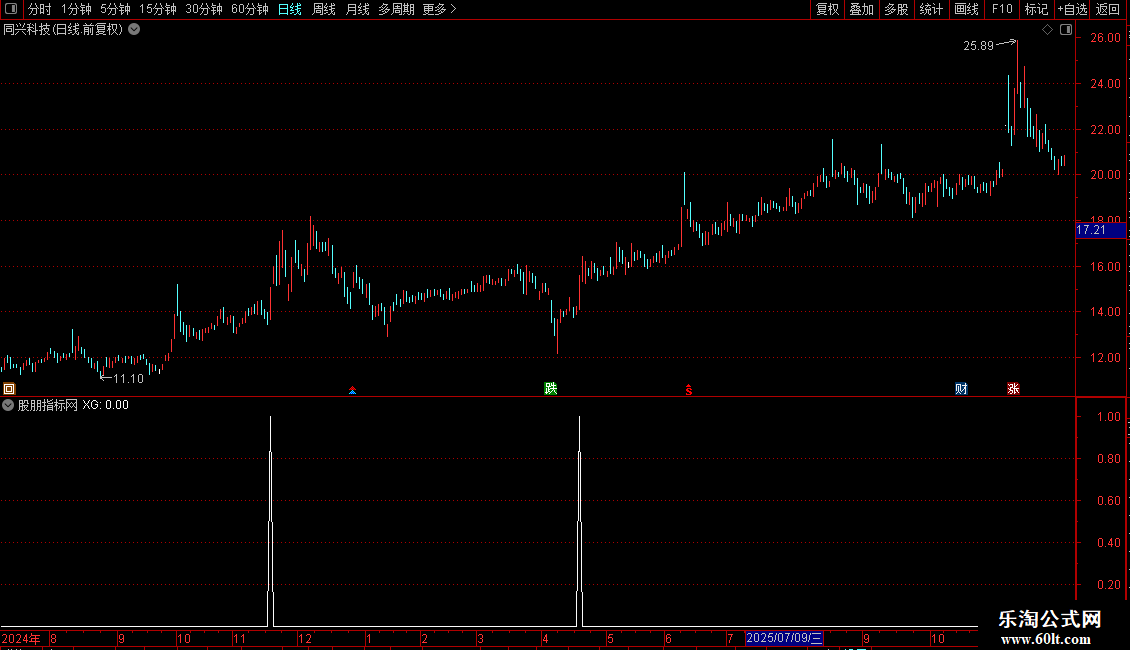The image size is (1130, 650).
Task: Click the red arrow info marker
Action: (352, 390)
